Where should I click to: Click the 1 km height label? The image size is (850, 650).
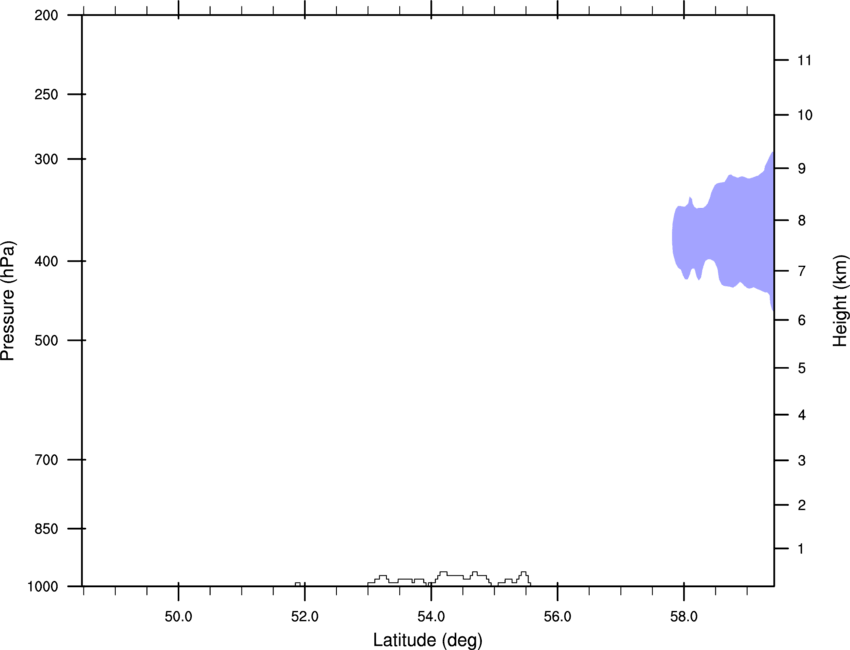coord(801,549)
